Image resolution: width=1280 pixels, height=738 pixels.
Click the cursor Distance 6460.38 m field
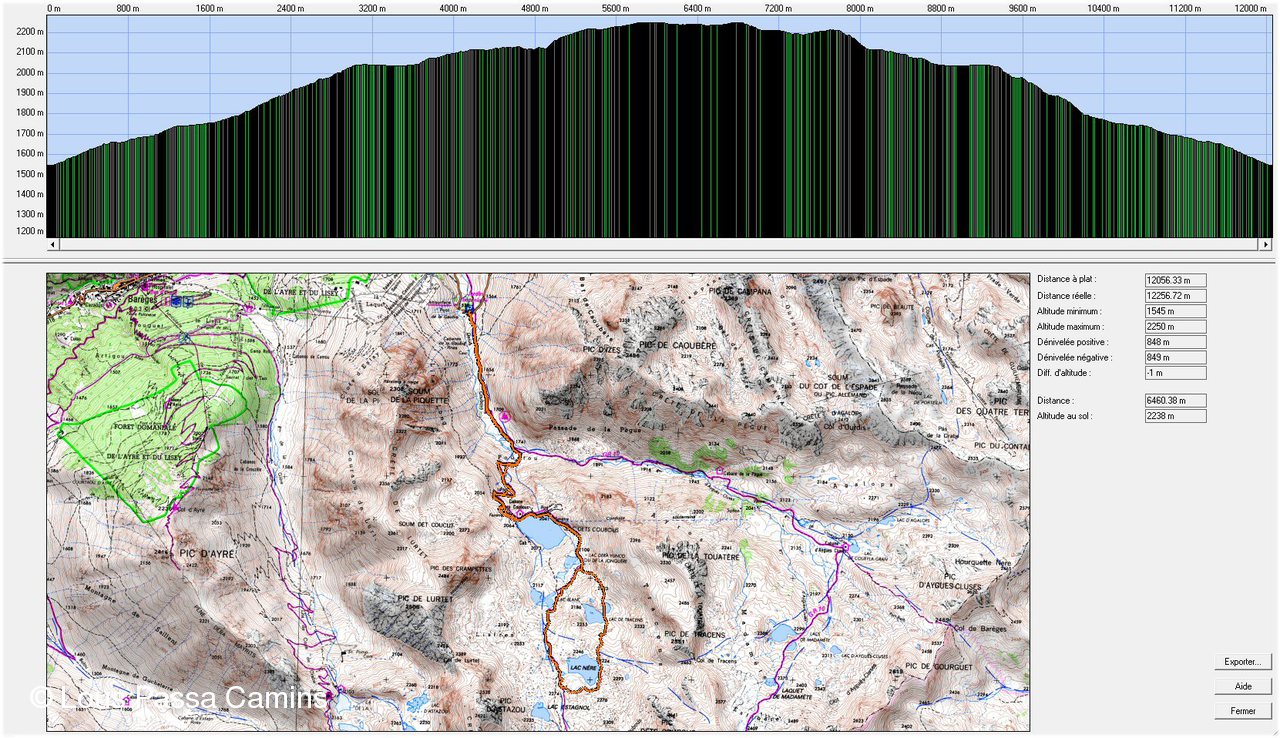coord(1175,401)
